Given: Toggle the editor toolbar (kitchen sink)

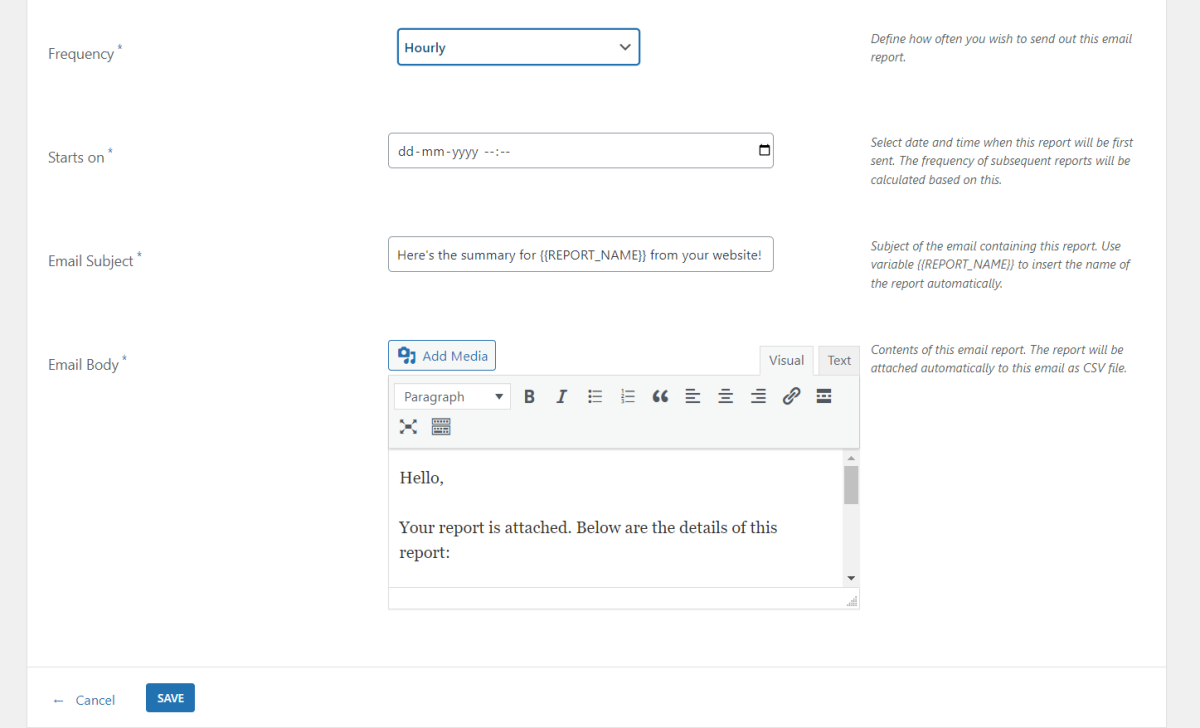Looking at the screenshot, I should tap(441, 427).
